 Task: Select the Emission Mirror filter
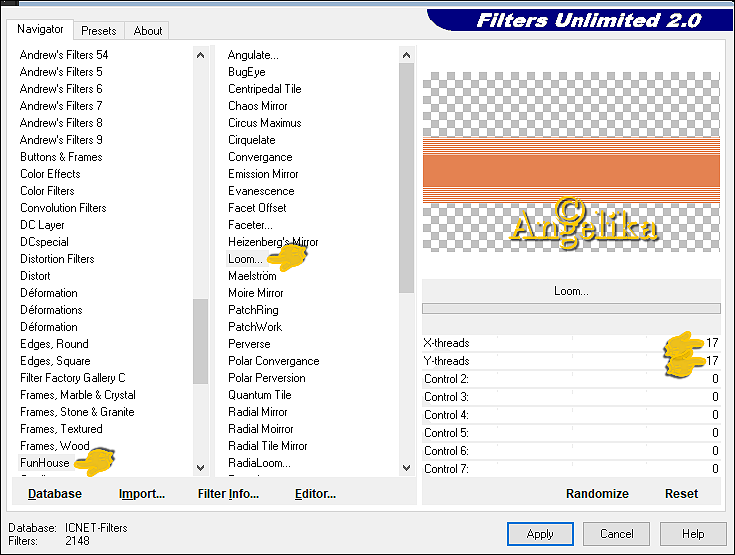(263, 174)
